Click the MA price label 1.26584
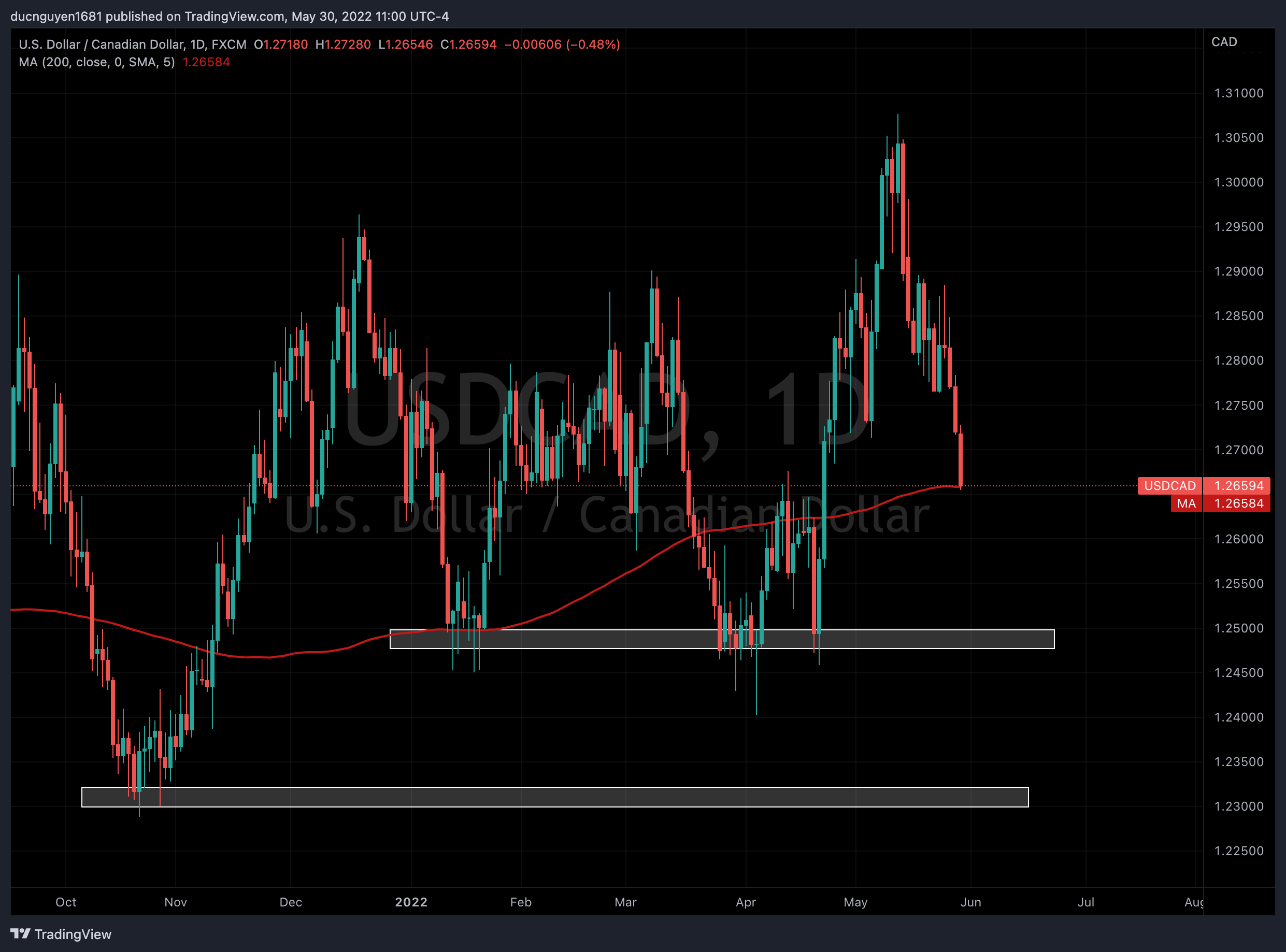 click(x=1220, y=503)
